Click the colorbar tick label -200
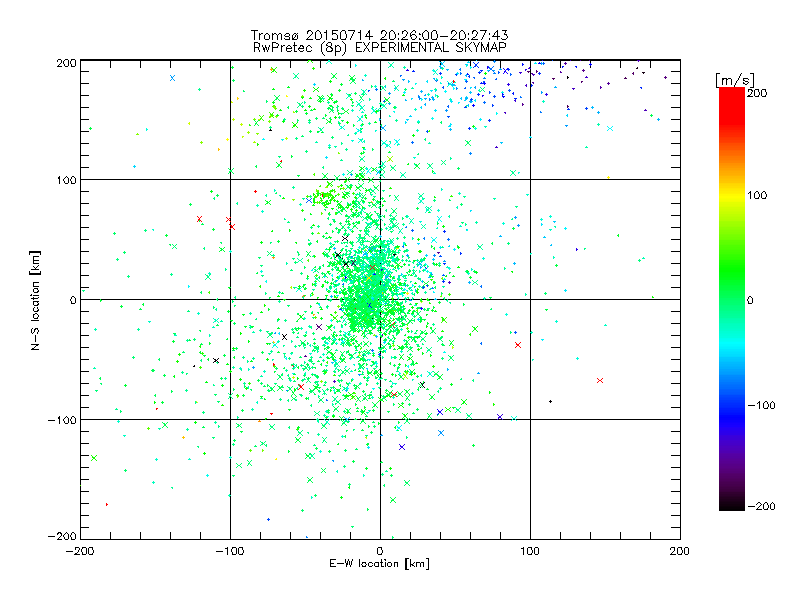 tap(761, 507)
